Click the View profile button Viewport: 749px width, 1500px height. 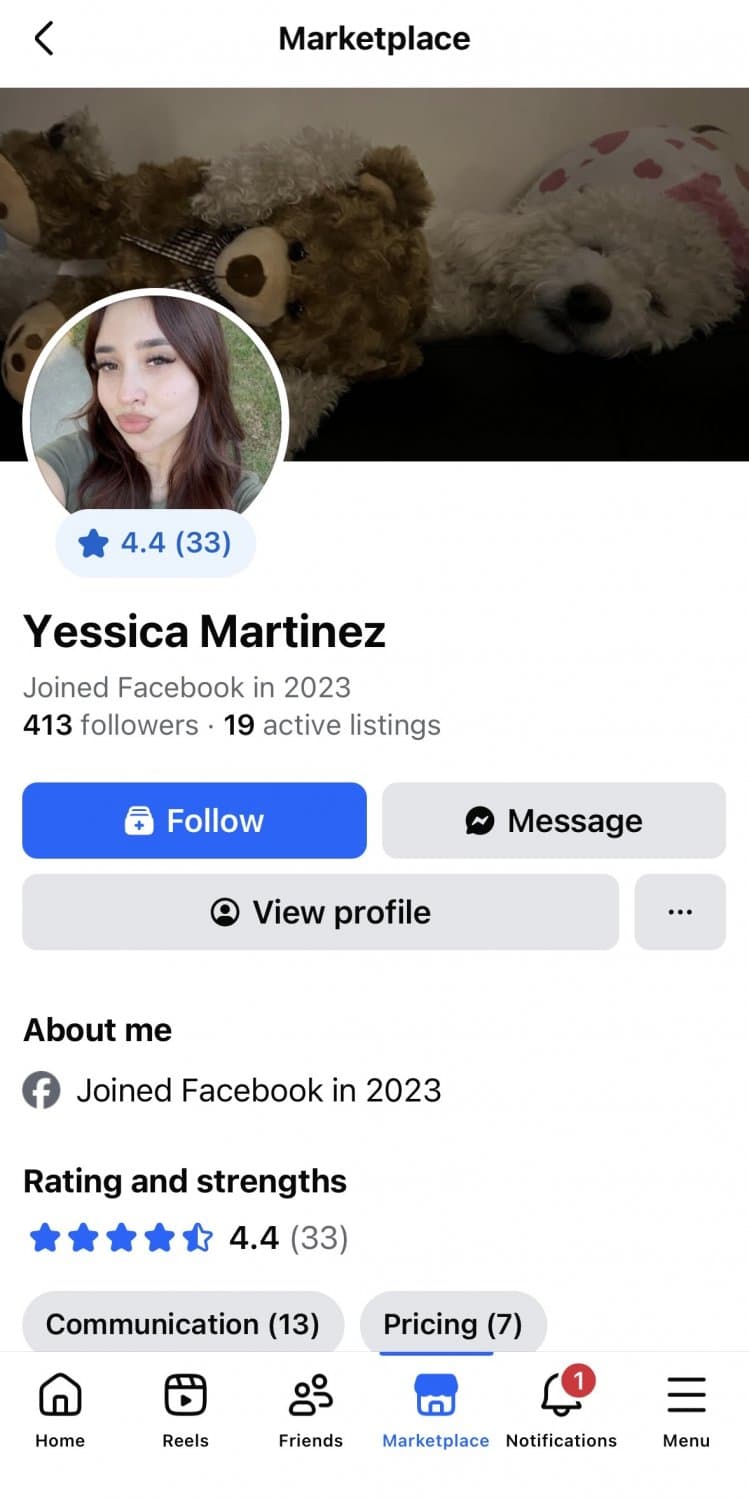point(320,912)
